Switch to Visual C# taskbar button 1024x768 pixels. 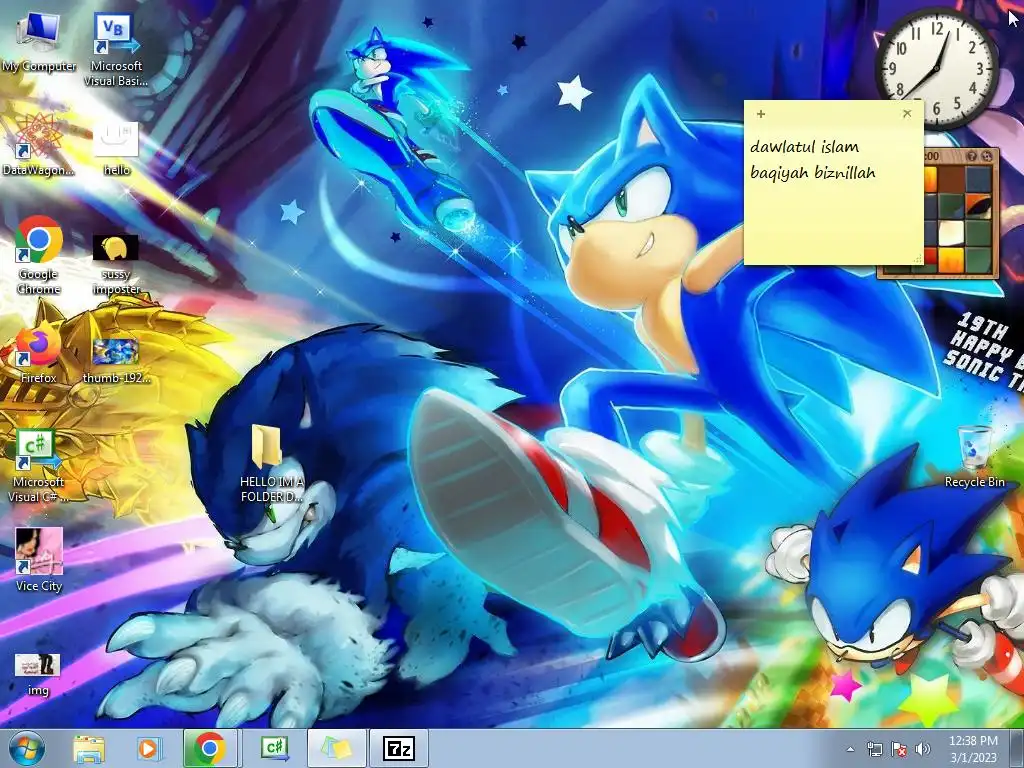[275, 748]
